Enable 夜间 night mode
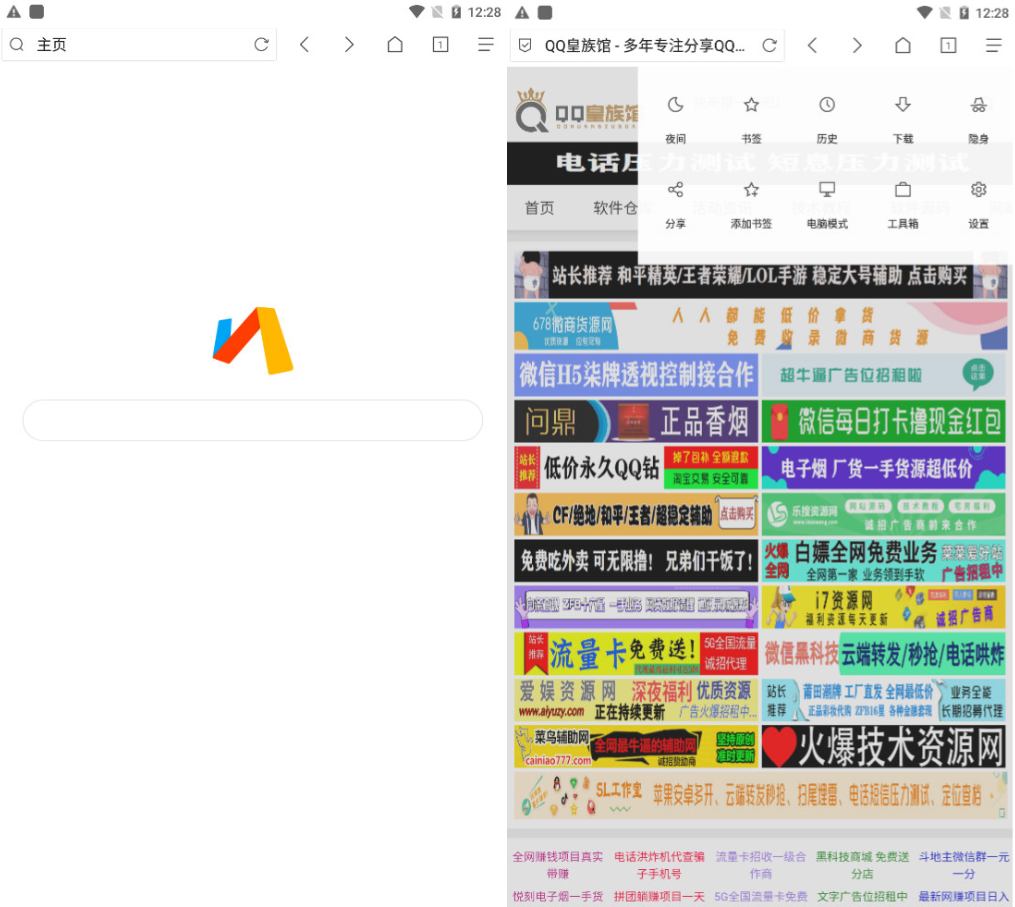The width and height of the screenshot is (1015, 907). point(676,112)
